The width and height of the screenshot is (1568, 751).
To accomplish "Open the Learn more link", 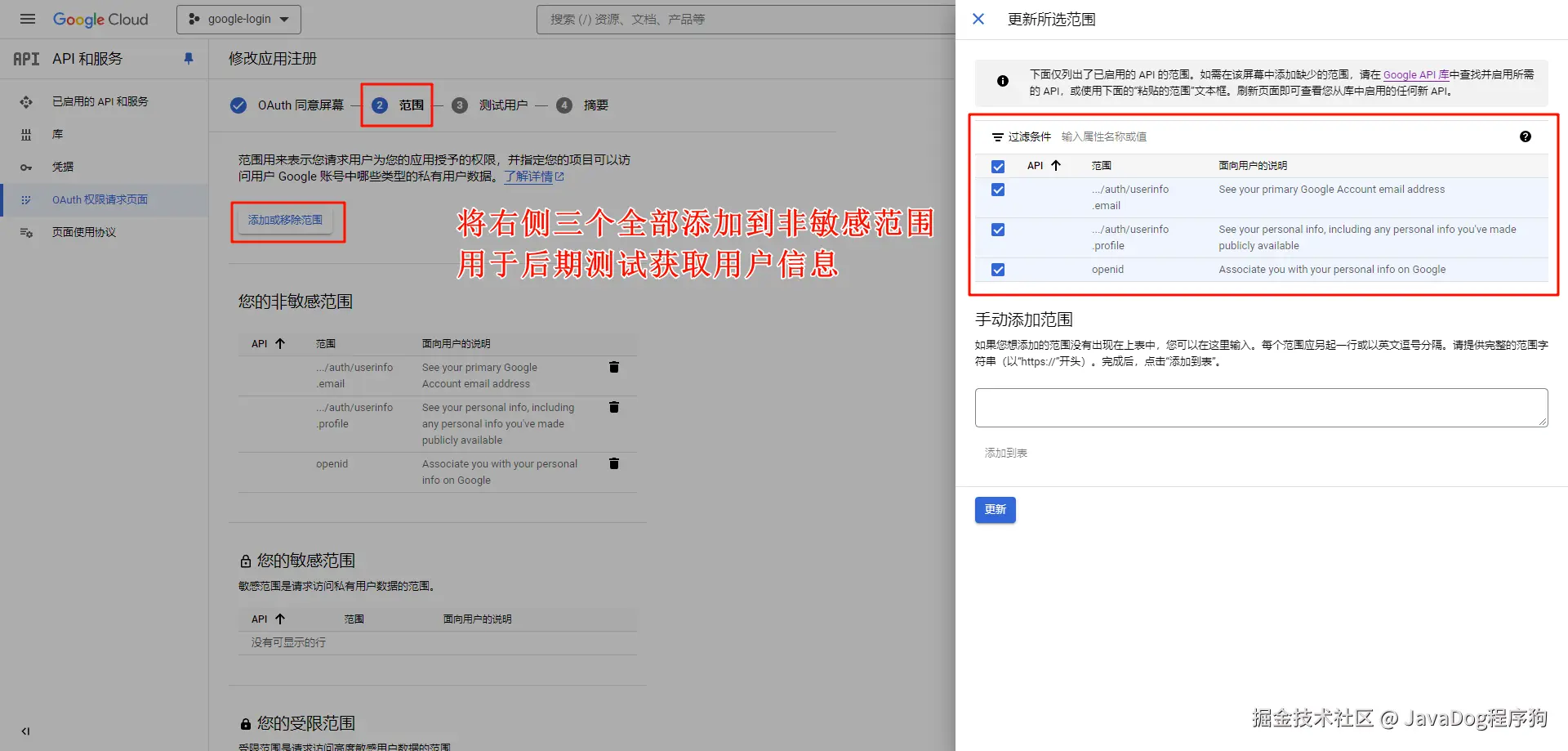I will (x=534, y=177).
